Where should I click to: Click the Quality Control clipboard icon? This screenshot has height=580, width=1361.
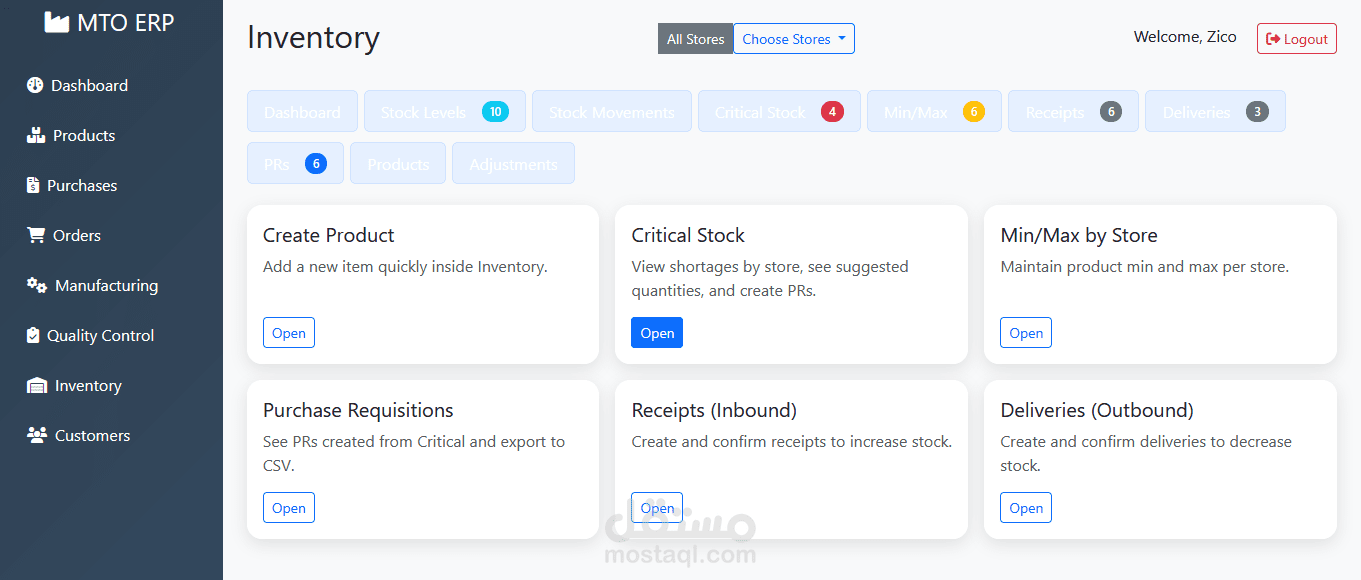(33, 335)
